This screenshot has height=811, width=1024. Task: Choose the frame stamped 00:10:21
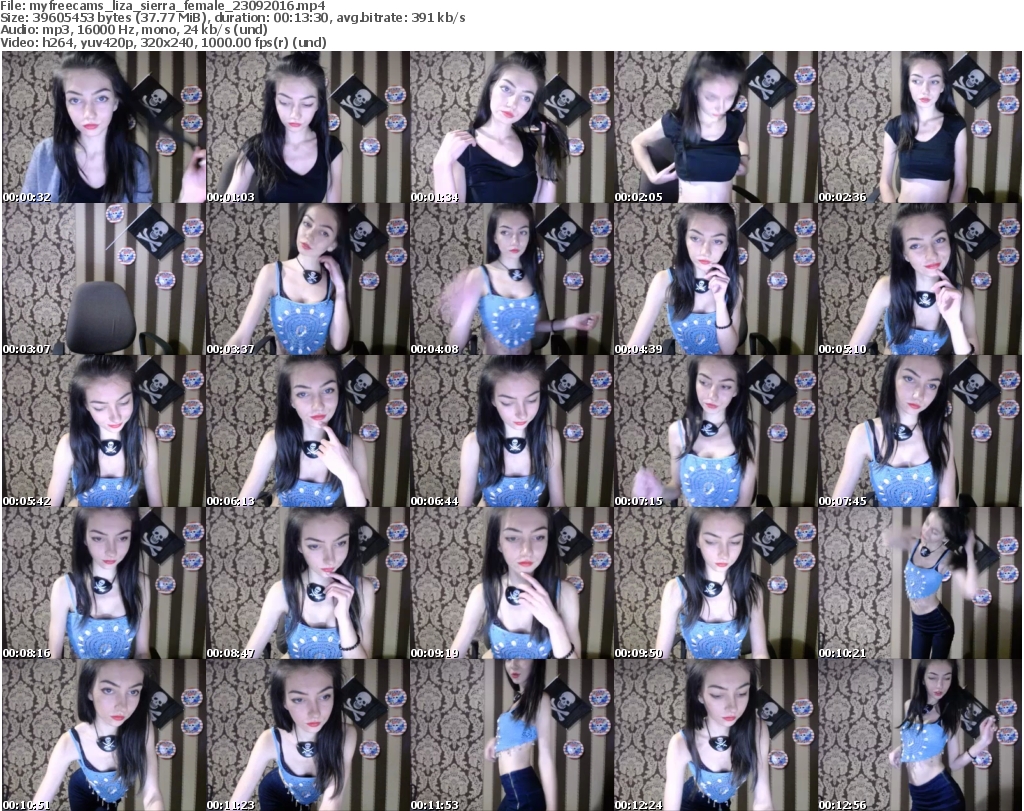(x=920, y=584)
